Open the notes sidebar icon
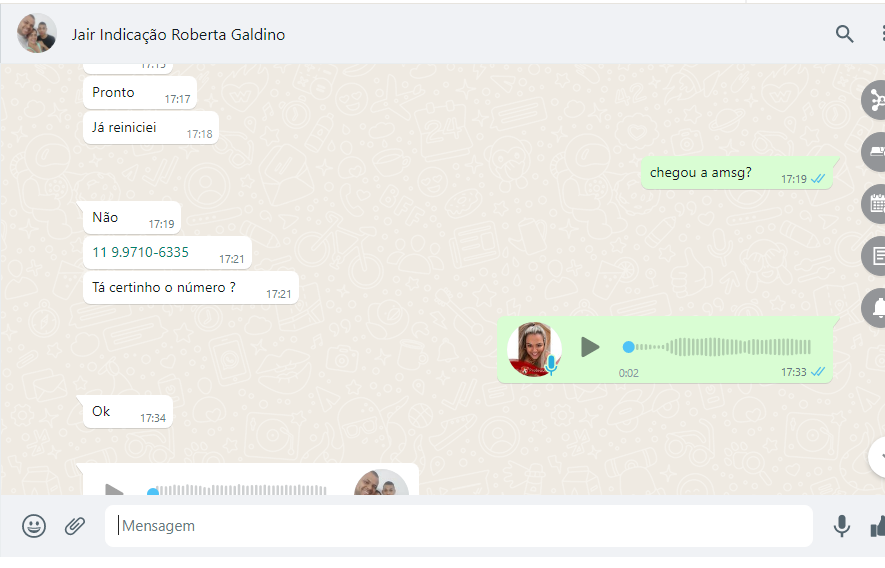Viewport: 885px width, 568px height. (x=877, y=256)
